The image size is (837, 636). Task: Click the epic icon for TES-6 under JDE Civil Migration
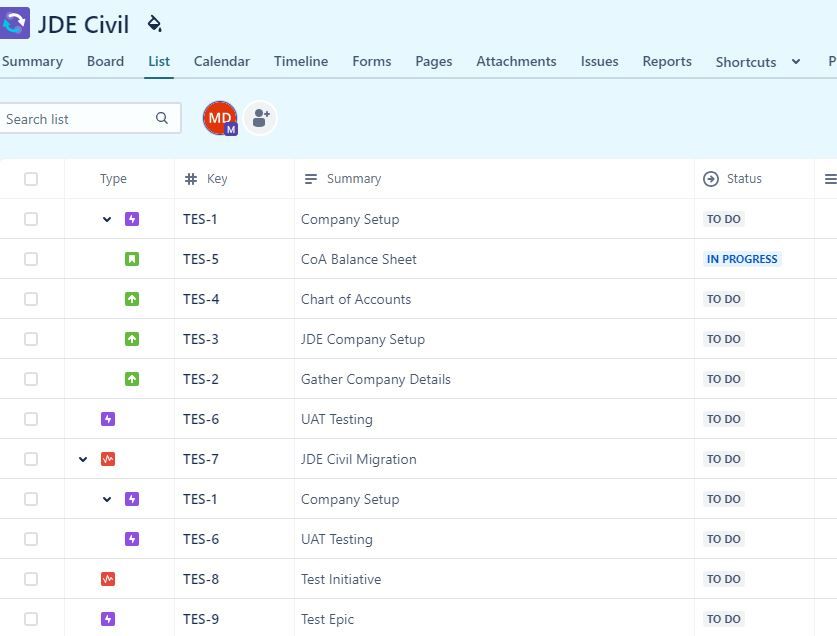point(132,539)
